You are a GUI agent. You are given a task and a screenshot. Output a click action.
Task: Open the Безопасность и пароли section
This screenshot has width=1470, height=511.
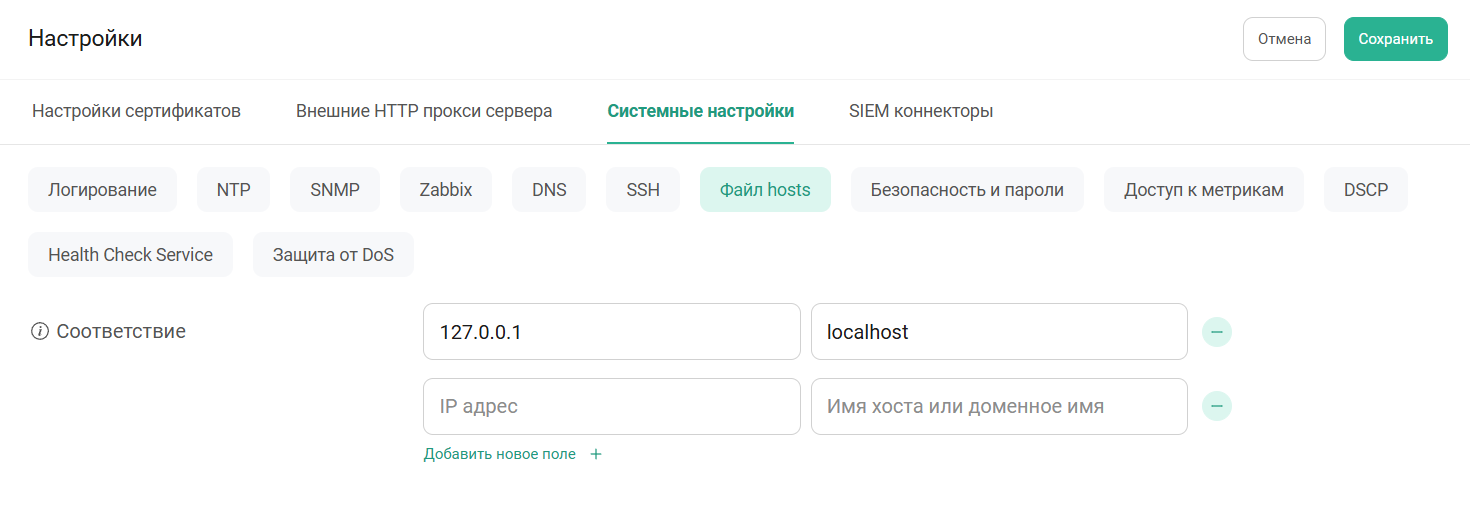coord(967,190)
